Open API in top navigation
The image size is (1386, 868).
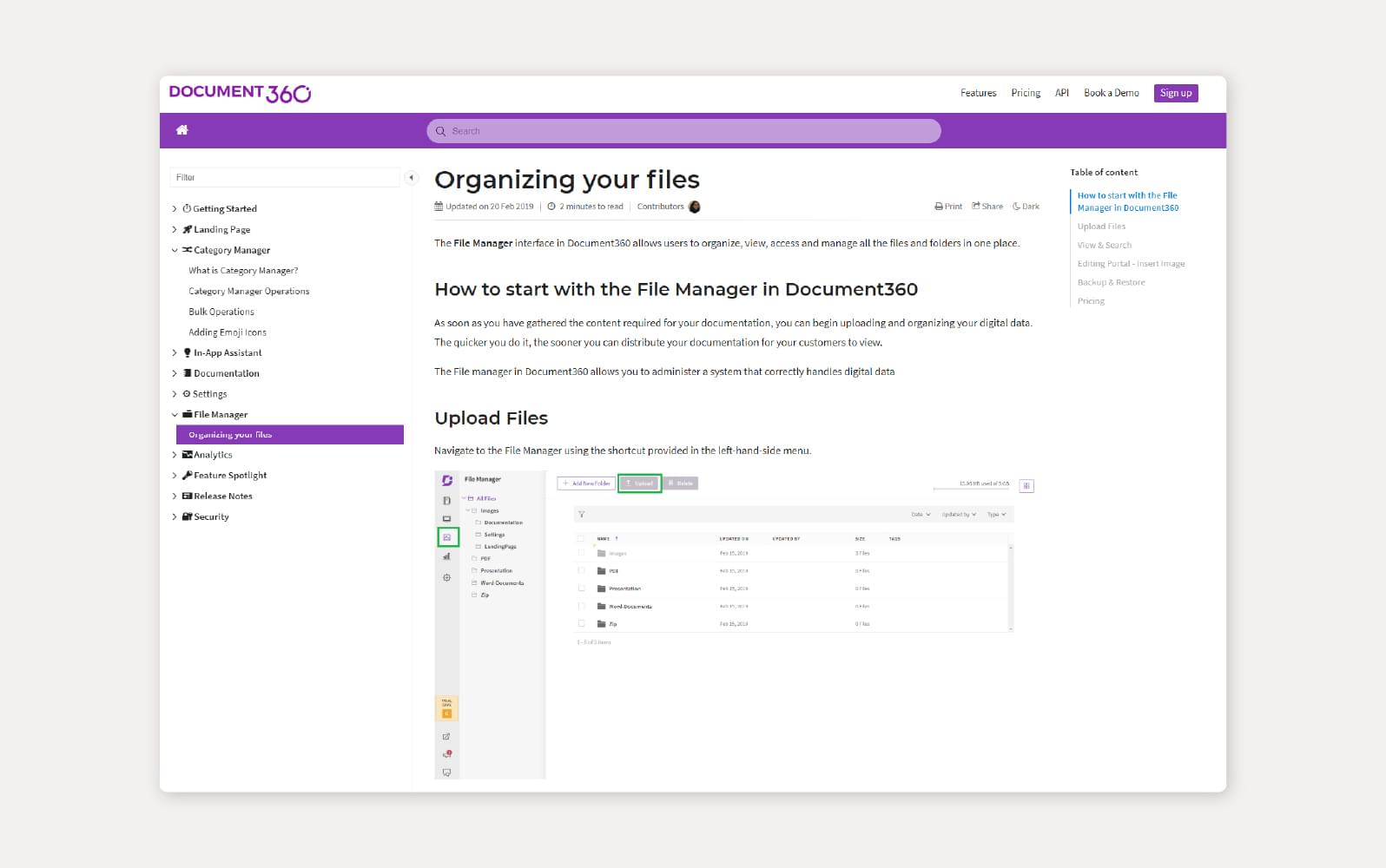pyautogui.click(x=1062, y=93)
